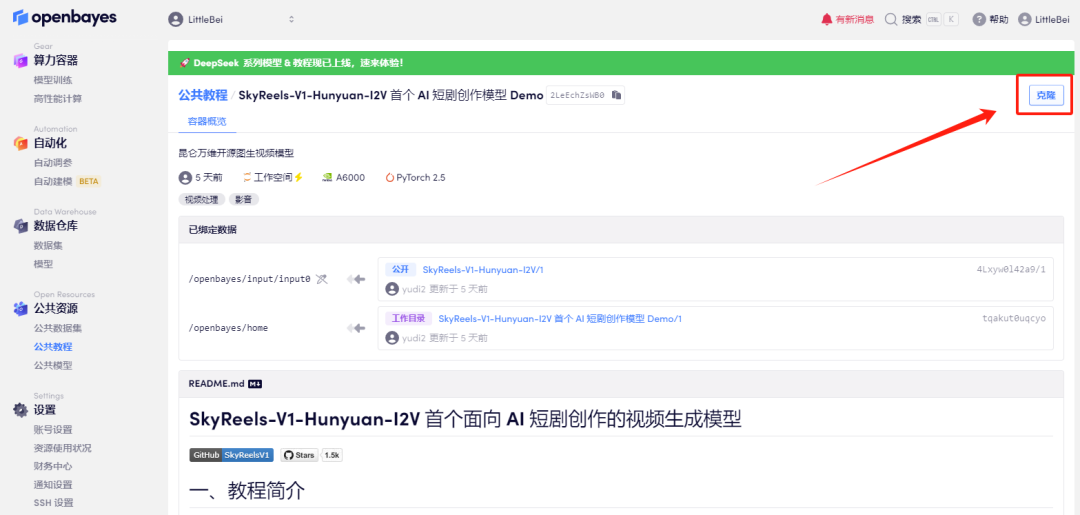
Task: Open the GitHub SkyReelsV1 badge
Action: [x=231, y=455]
